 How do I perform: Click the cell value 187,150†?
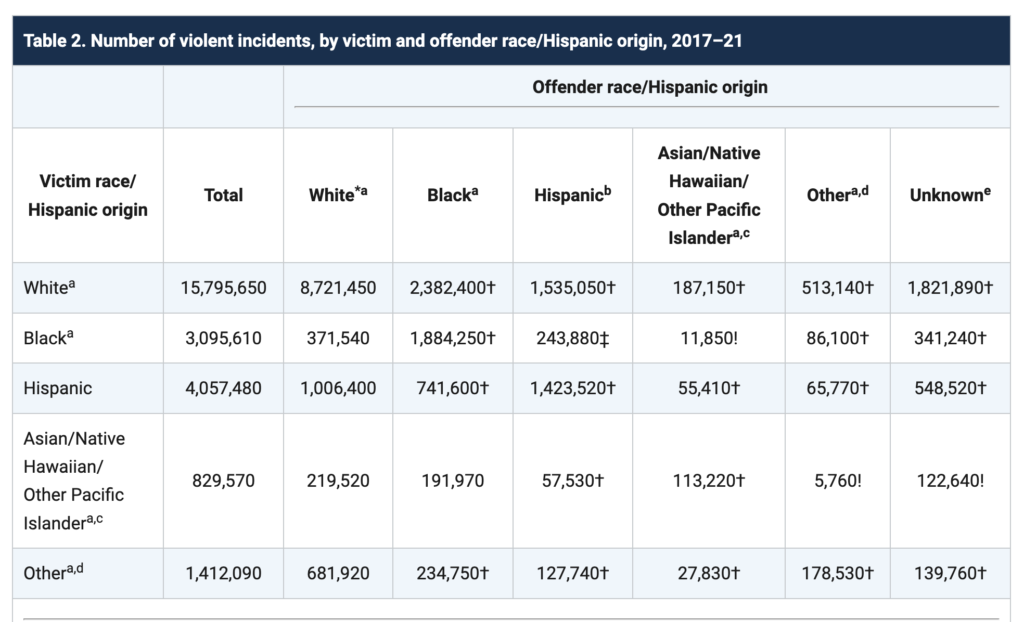click(x=709, y=288)
